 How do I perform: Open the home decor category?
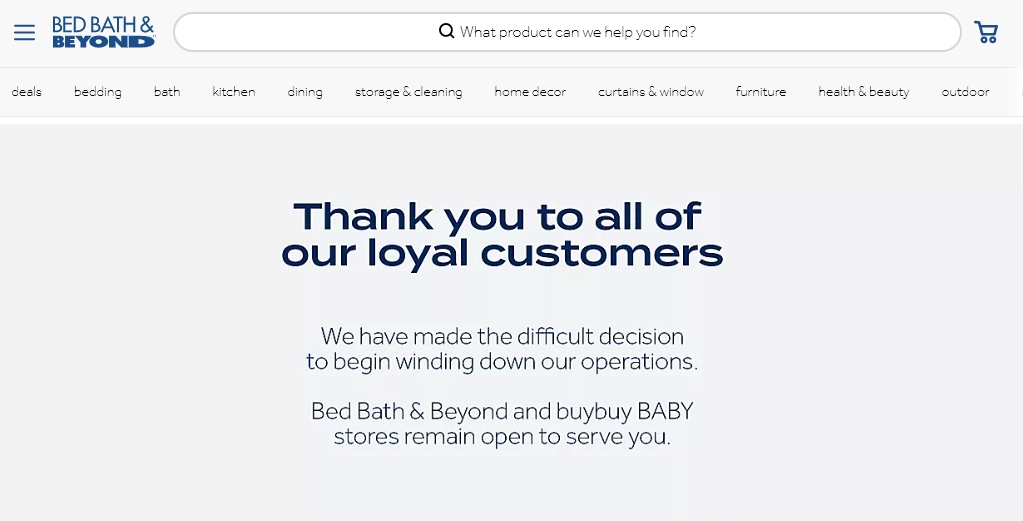(x=530, y=92)
